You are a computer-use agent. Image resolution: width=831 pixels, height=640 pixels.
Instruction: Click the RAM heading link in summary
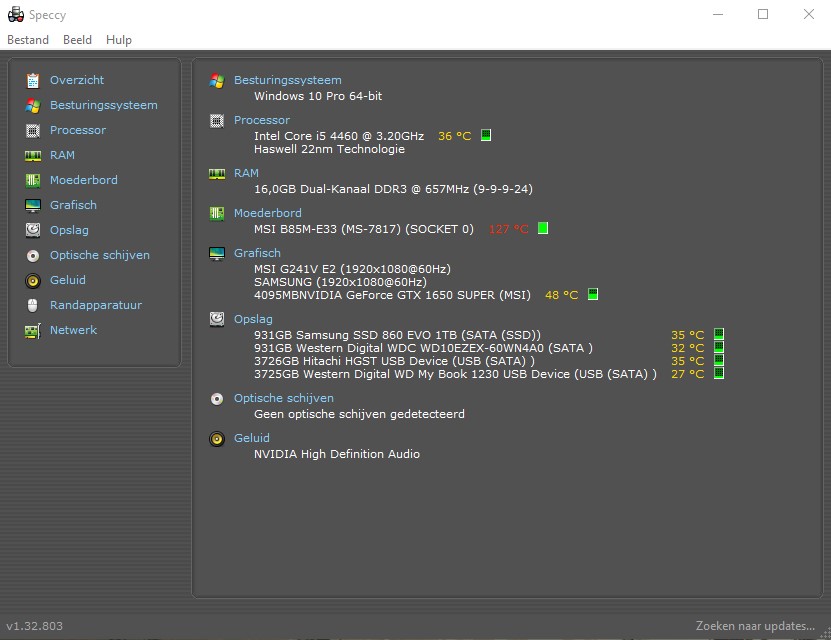tap(246, 173)
